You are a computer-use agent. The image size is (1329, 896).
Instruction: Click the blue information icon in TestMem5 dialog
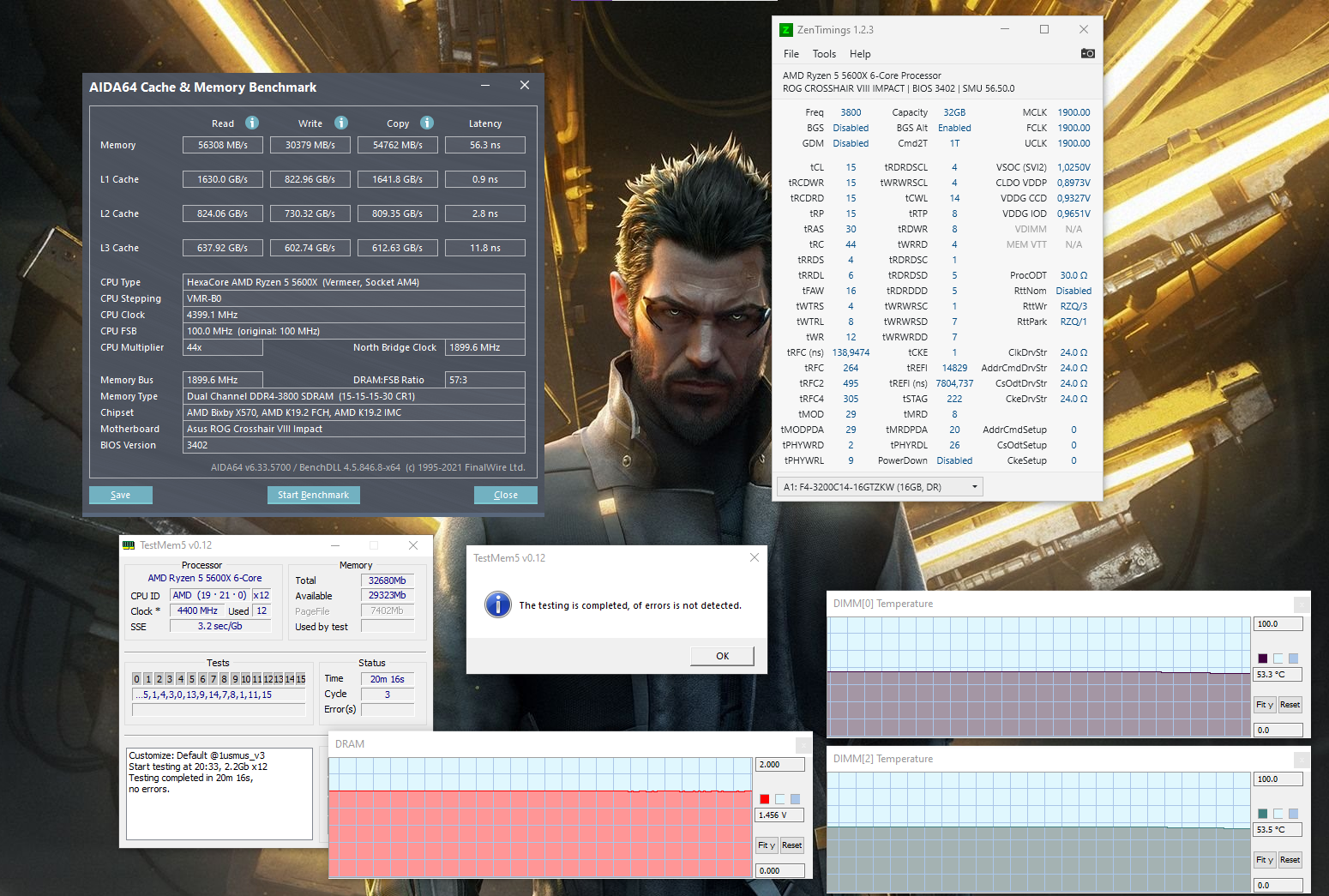coord(497,604)
